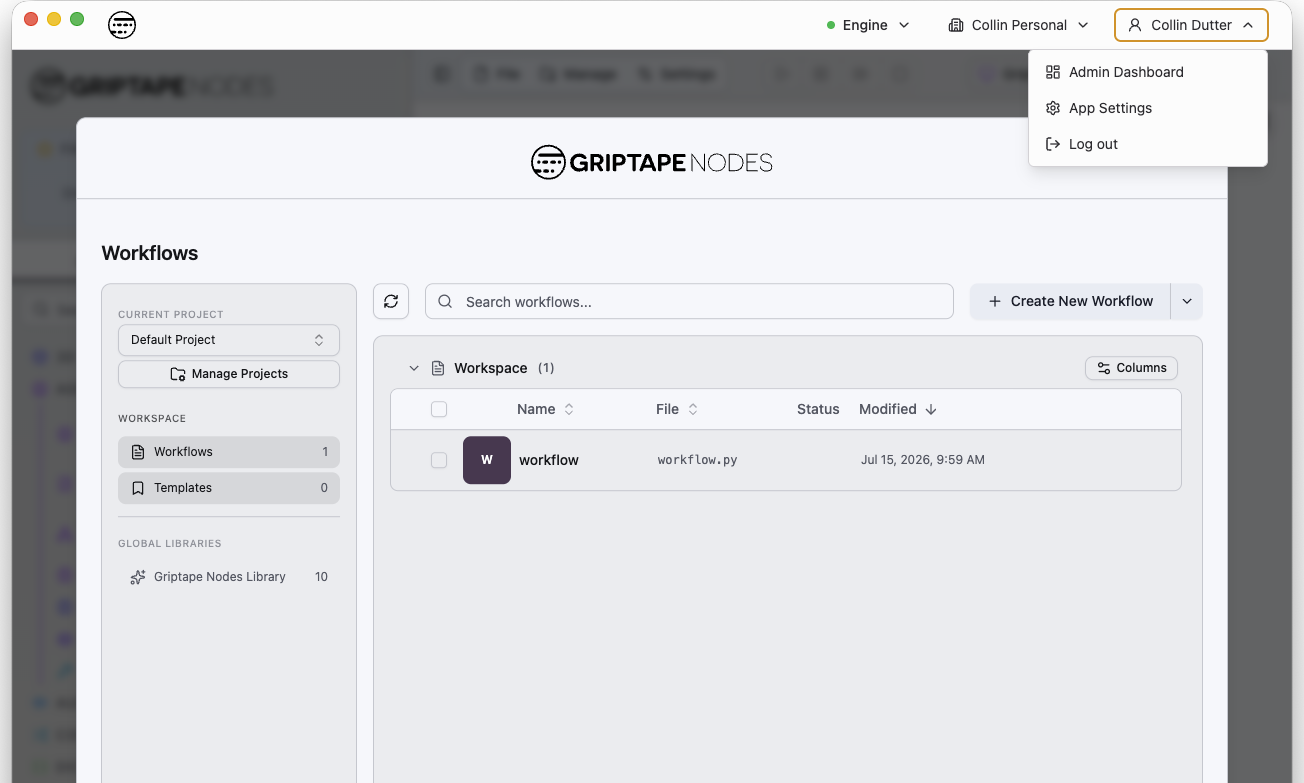Image resolution: width=1304 pixels, height=783 pixels.
Task: Click the plus icon on Create New Workflow
Action: 995,301
